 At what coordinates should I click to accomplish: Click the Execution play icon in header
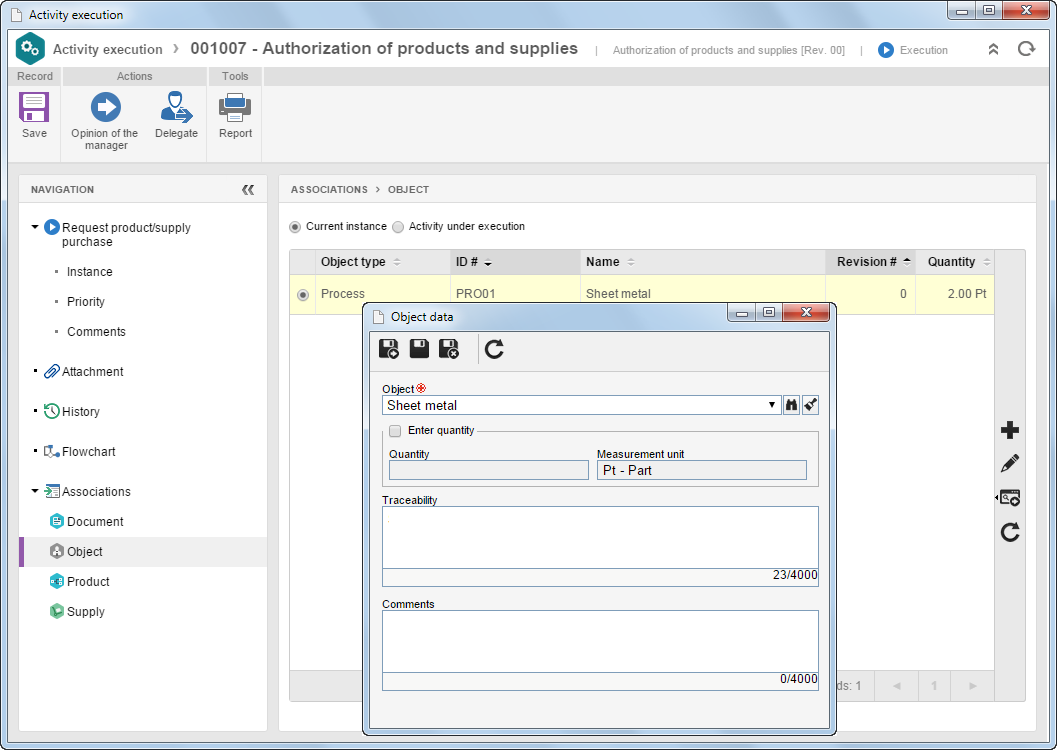point(886,50)
